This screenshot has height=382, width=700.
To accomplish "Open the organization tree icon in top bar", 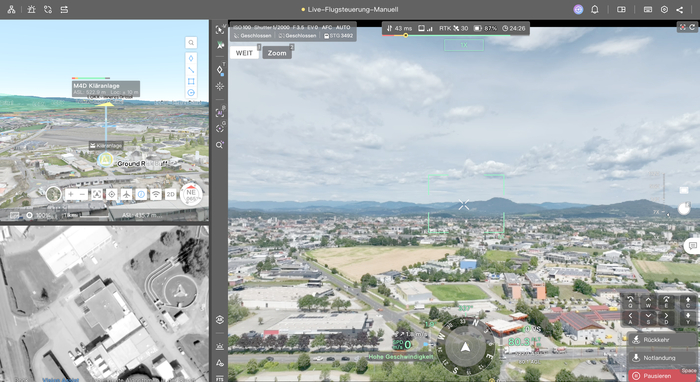I will pos(12,9).
